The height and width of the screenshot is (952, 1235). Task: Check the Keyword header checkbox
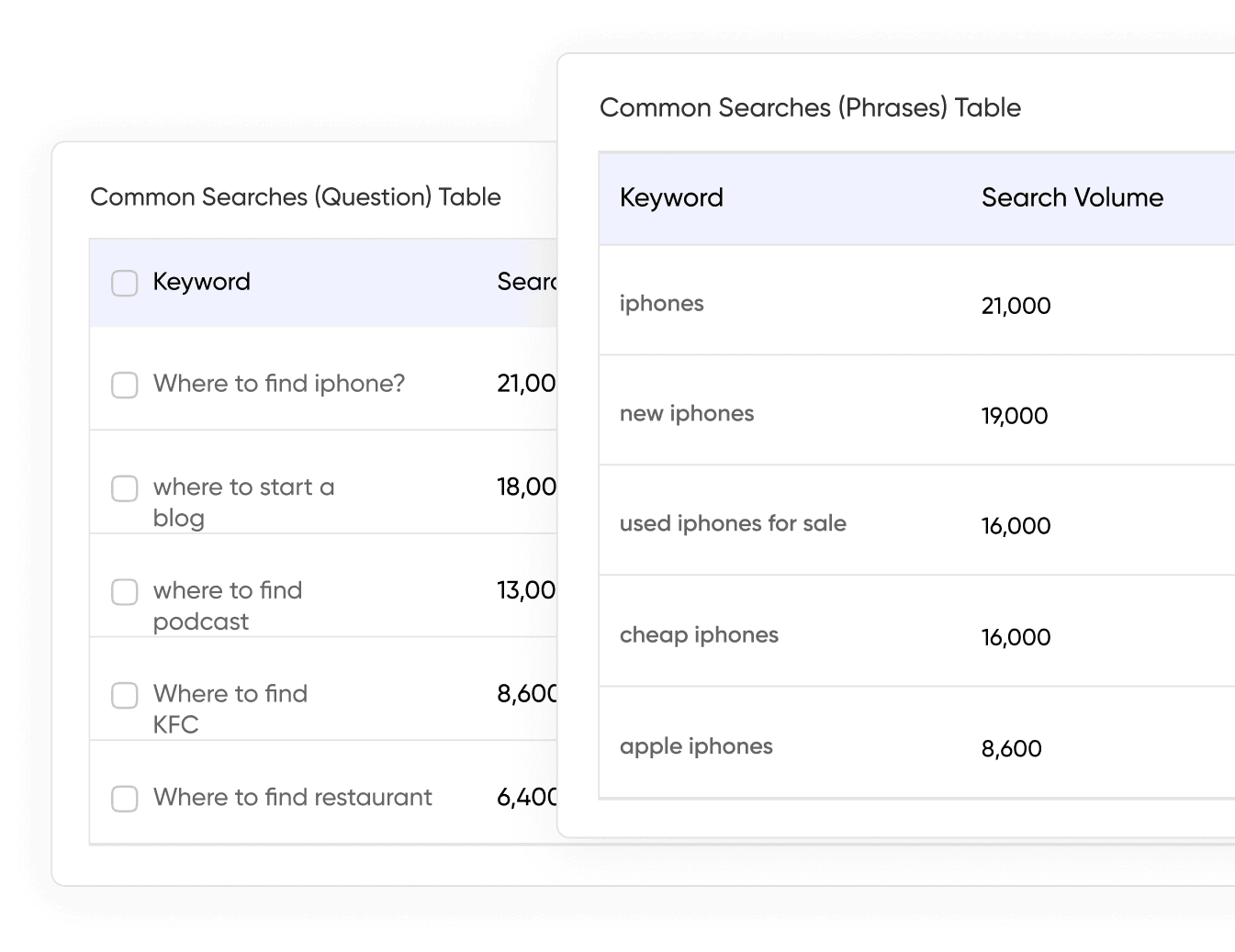[x=124, y=284]
